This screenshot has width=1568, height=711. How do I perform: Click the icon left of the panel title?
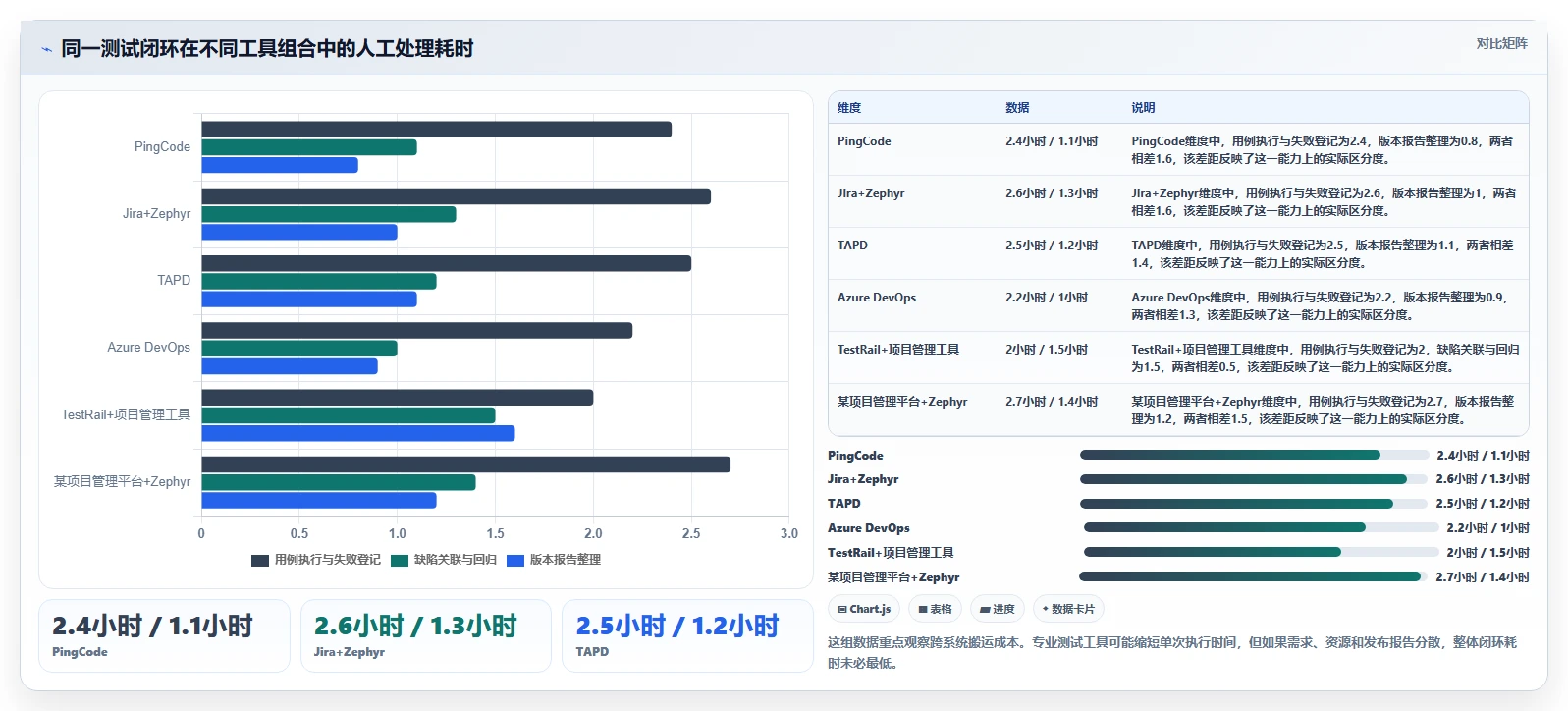point(46,49)
